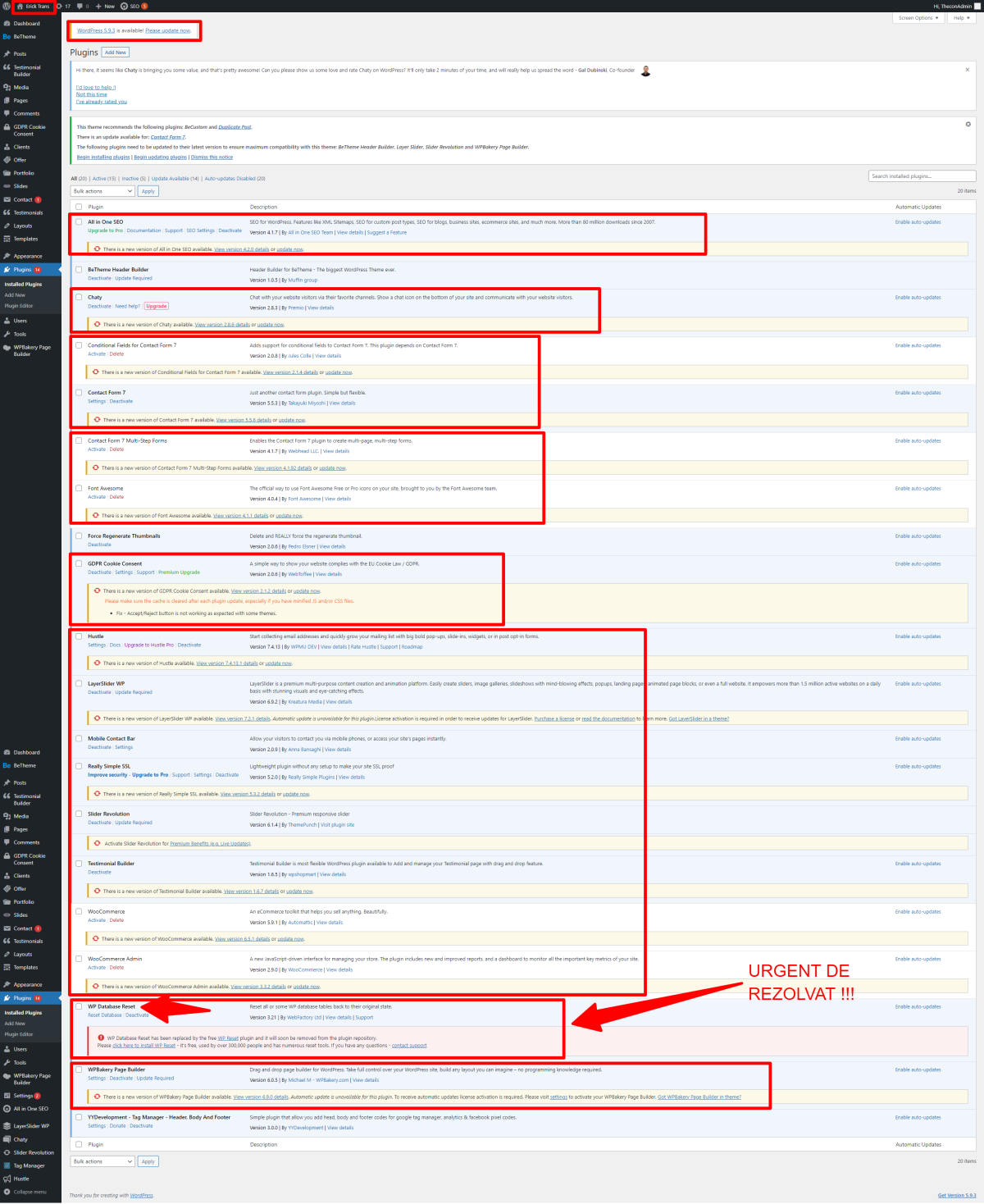Click 'I'd love to help' link
The height and width of the screenshot is (1204, 984).
(x=96, y=87)
